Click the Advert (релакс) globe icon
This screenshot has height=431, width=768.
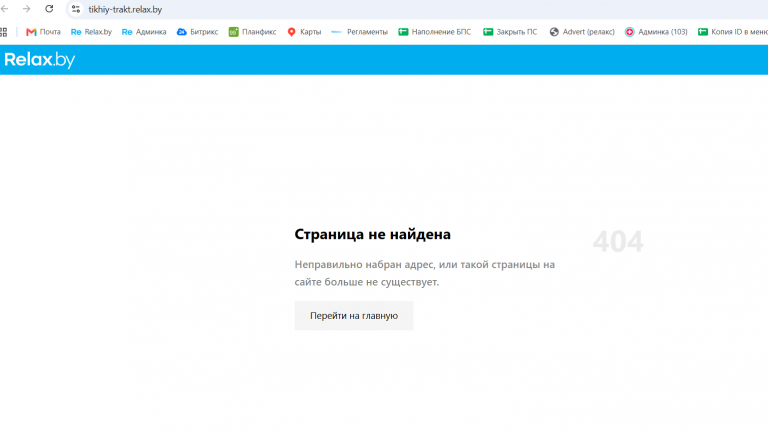coord(554,32)
